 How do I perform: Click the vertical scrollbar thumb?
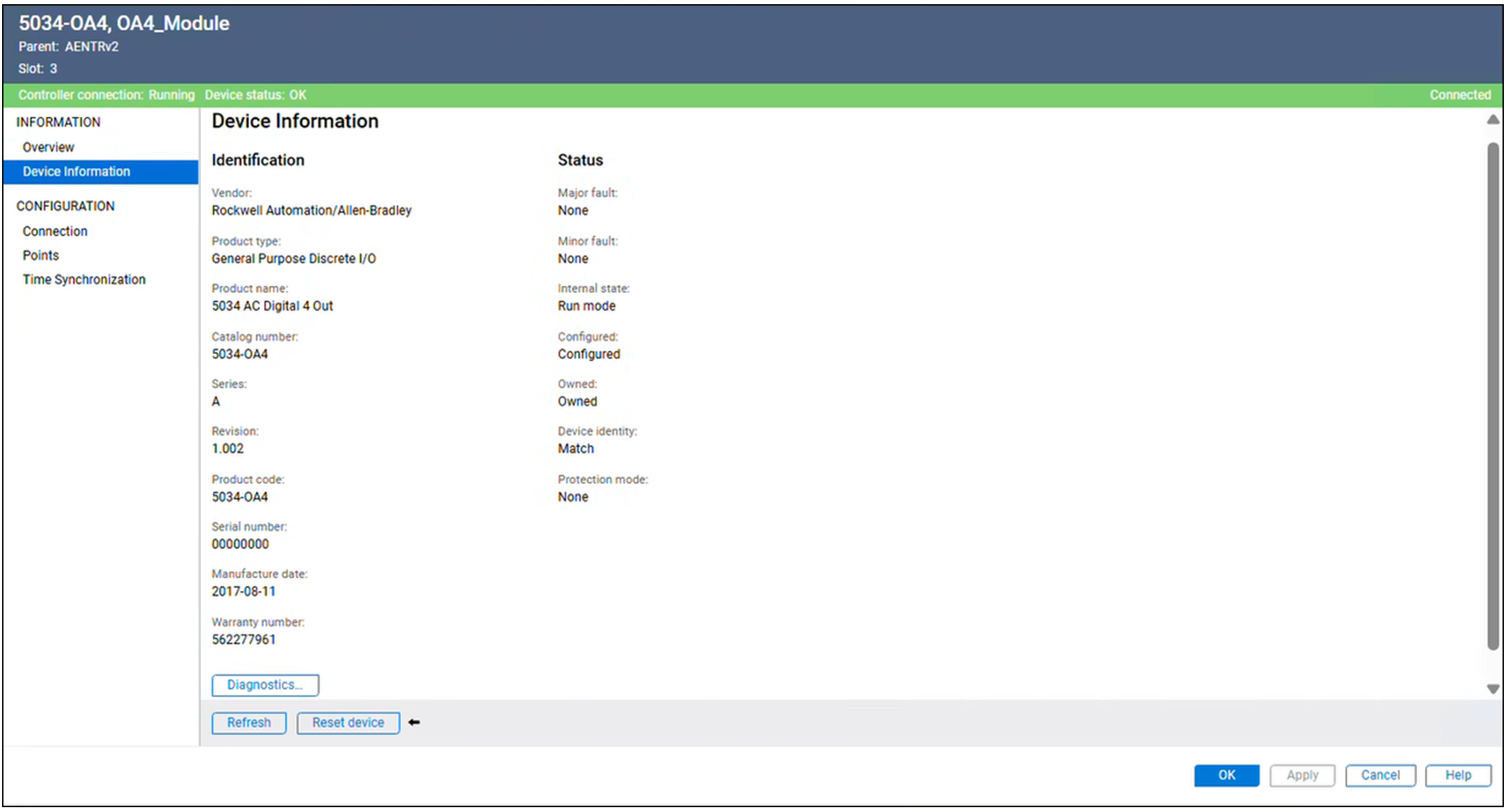1494,396
